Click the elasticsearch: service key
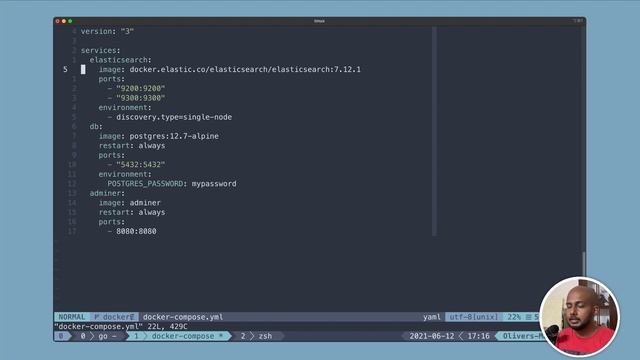 pos(120,60)
